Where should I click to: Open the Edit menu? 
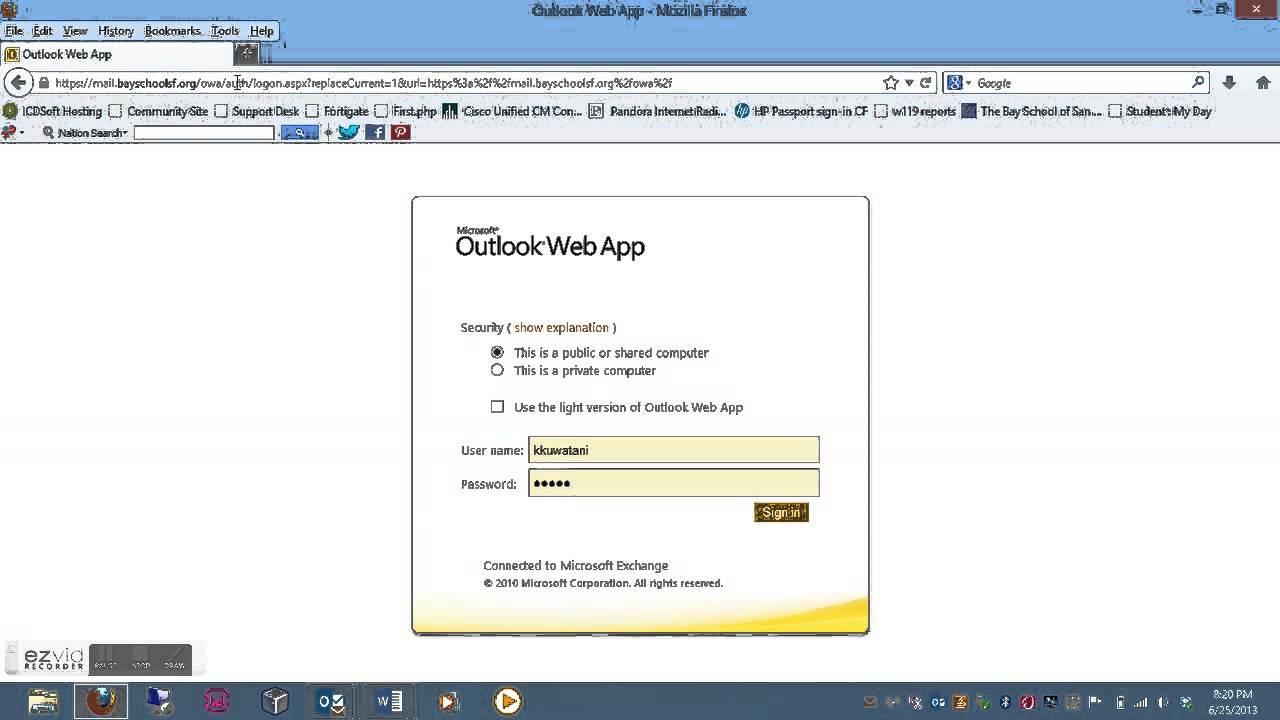[x=42, y=31]
